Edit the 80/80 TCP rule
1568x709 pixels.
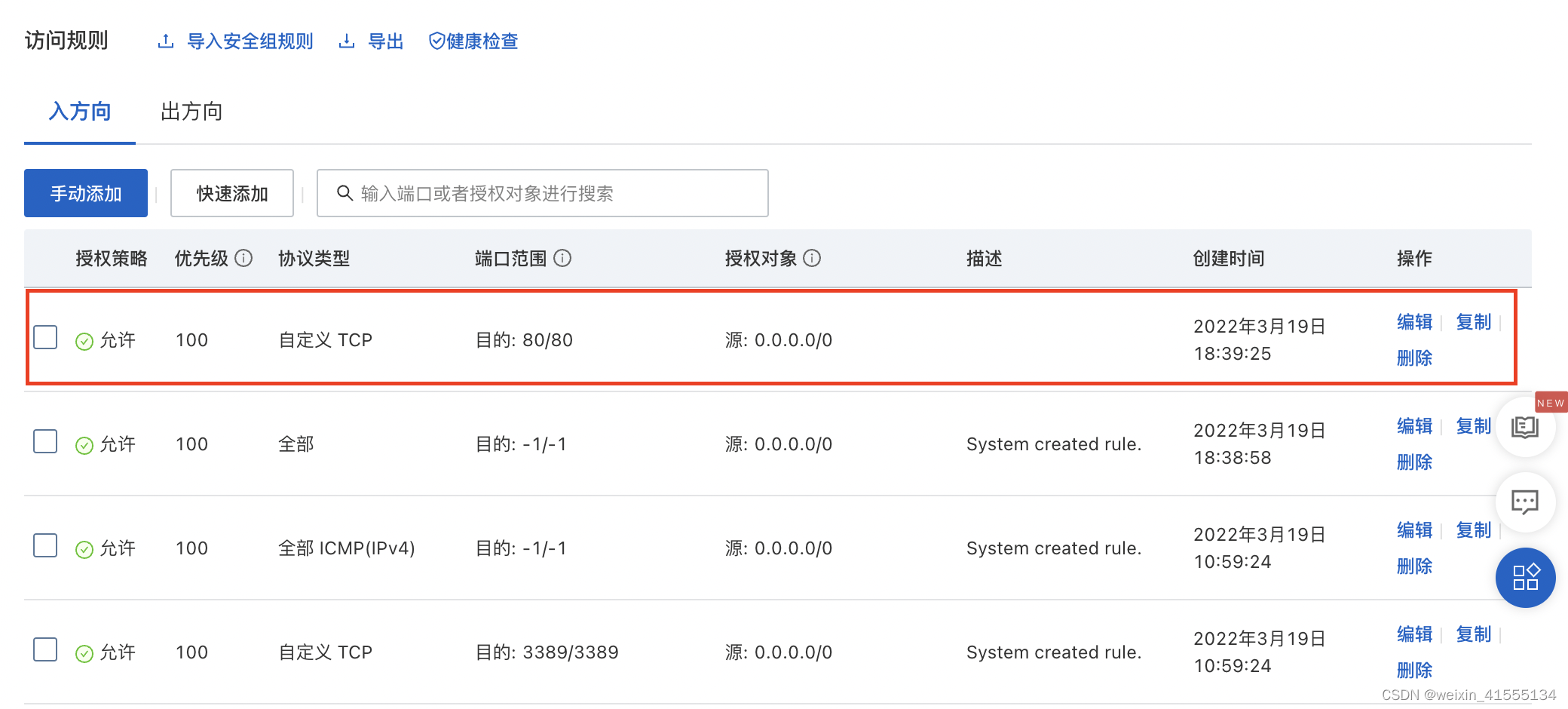pyautogui.click(x=1414, y=322)
